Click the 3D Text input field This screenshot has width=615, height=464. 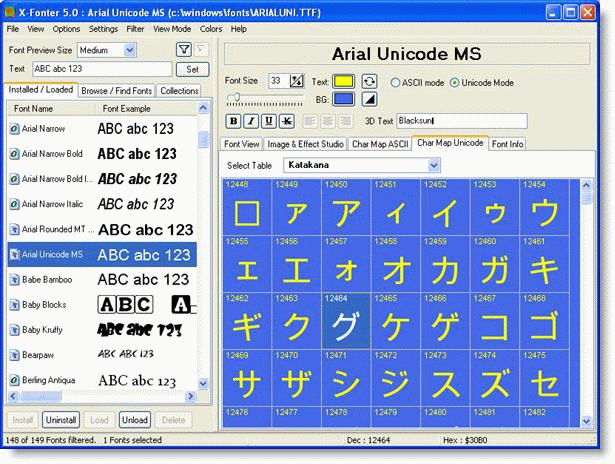(462, 121)
